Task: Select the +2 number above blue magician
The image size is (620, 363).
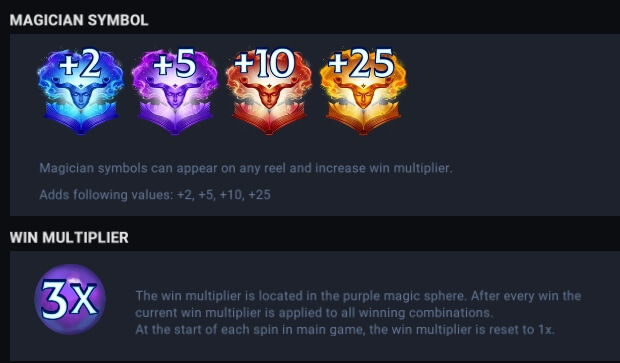Action: pos(79,63)
